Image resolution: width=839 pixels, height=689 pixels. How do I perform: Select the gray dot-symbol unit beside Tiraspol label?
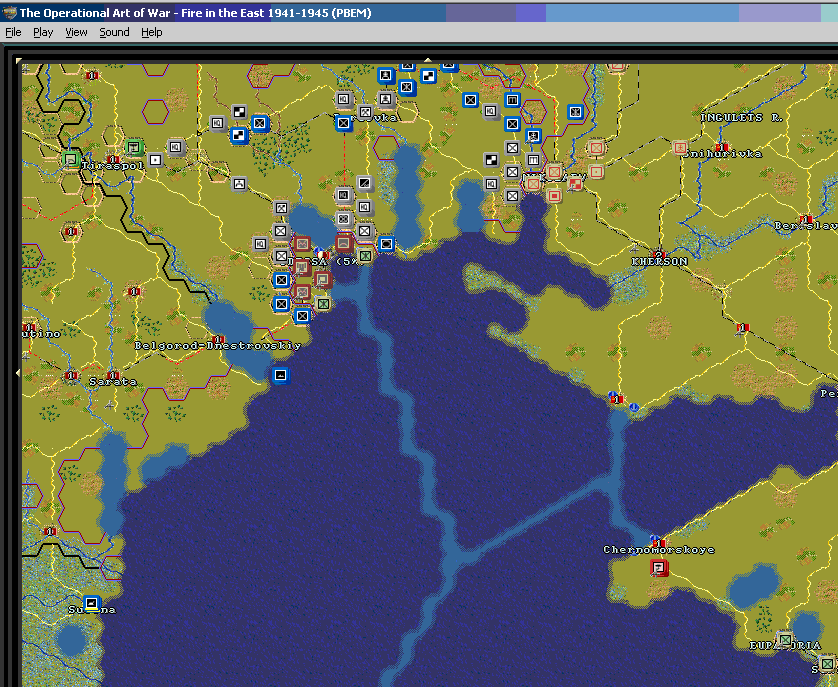(156, 160)
